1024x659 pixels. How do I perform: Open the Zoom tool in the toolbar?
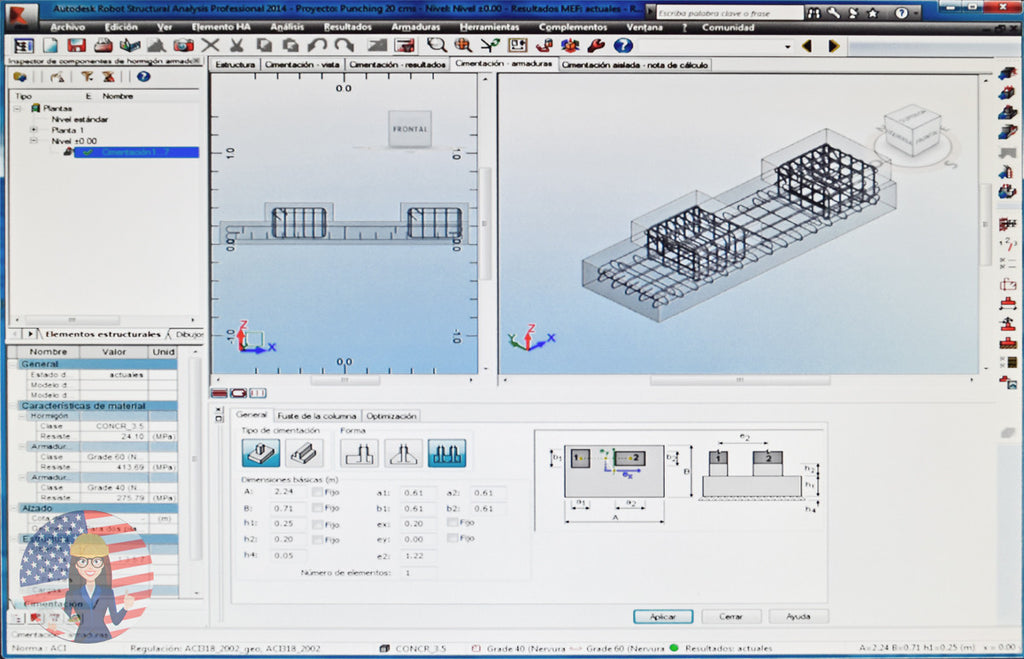click(436, 45)
